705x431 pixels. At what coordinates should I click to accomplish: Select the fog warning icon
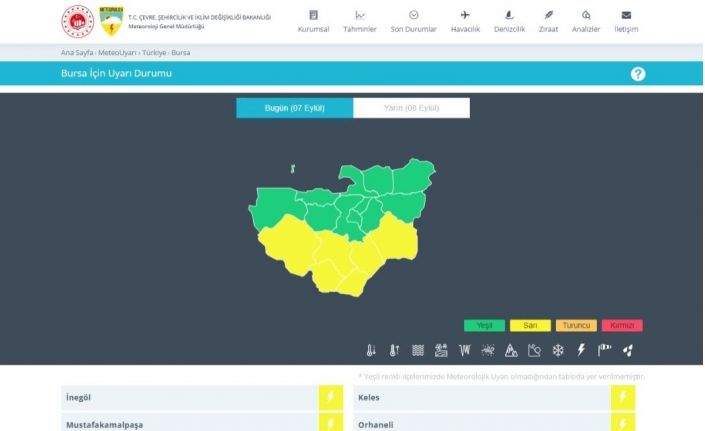417,350
